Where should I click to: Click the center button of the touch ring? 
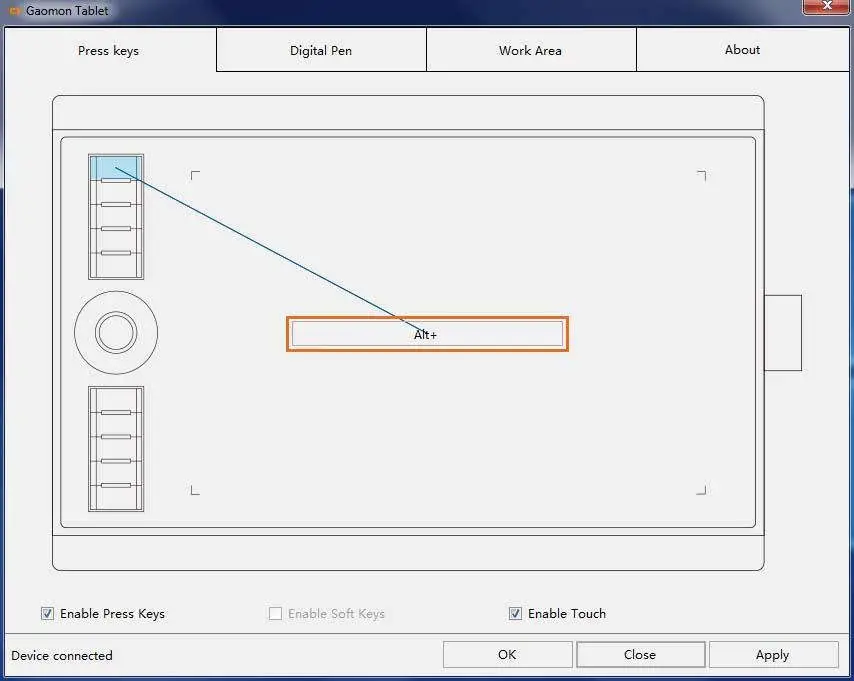[116, 332]
